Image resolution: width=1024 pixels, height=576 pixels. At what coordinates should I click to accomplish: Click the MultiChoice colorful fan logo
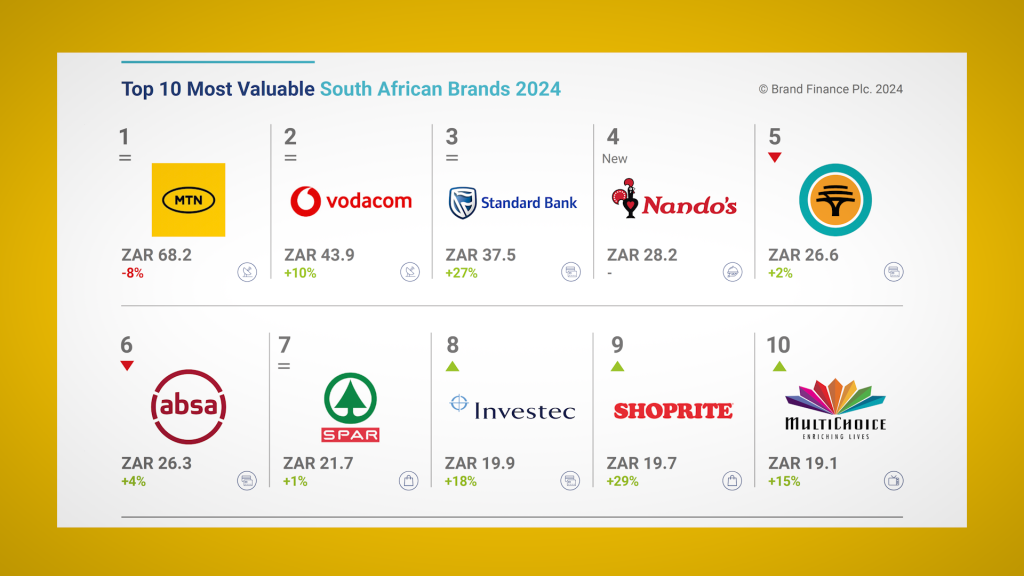(x=835, y=408)
